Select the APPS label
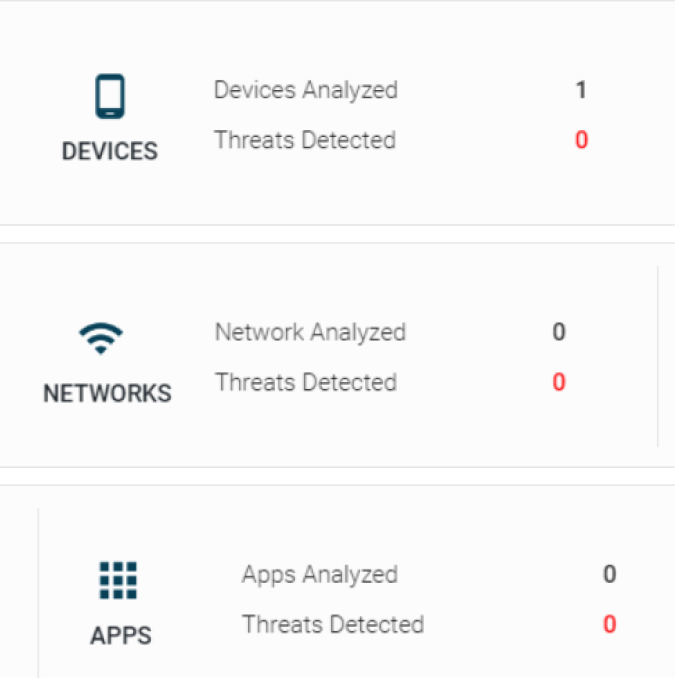The width and height of the screenshot is (675, 678). 120,635
